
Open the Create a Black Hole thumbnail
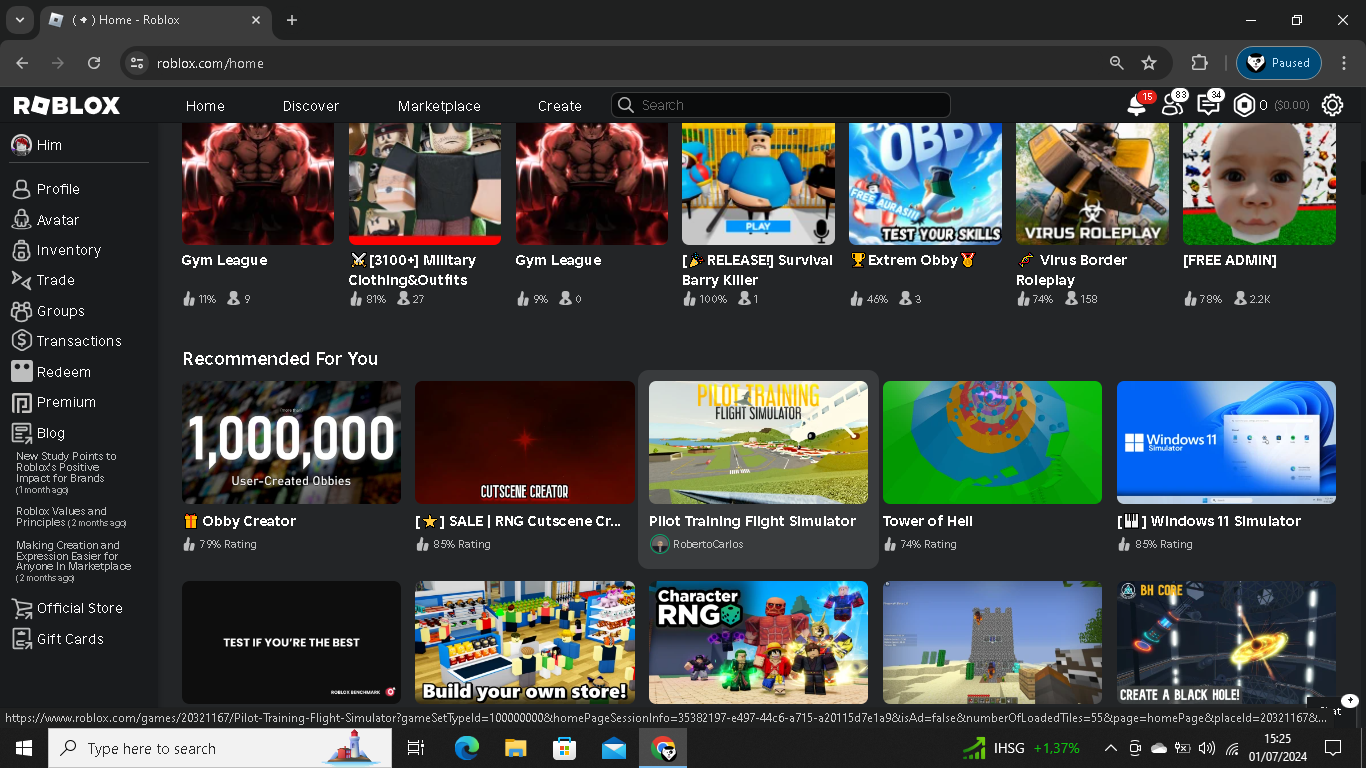pyautogui.click(x=1226, y=643)
